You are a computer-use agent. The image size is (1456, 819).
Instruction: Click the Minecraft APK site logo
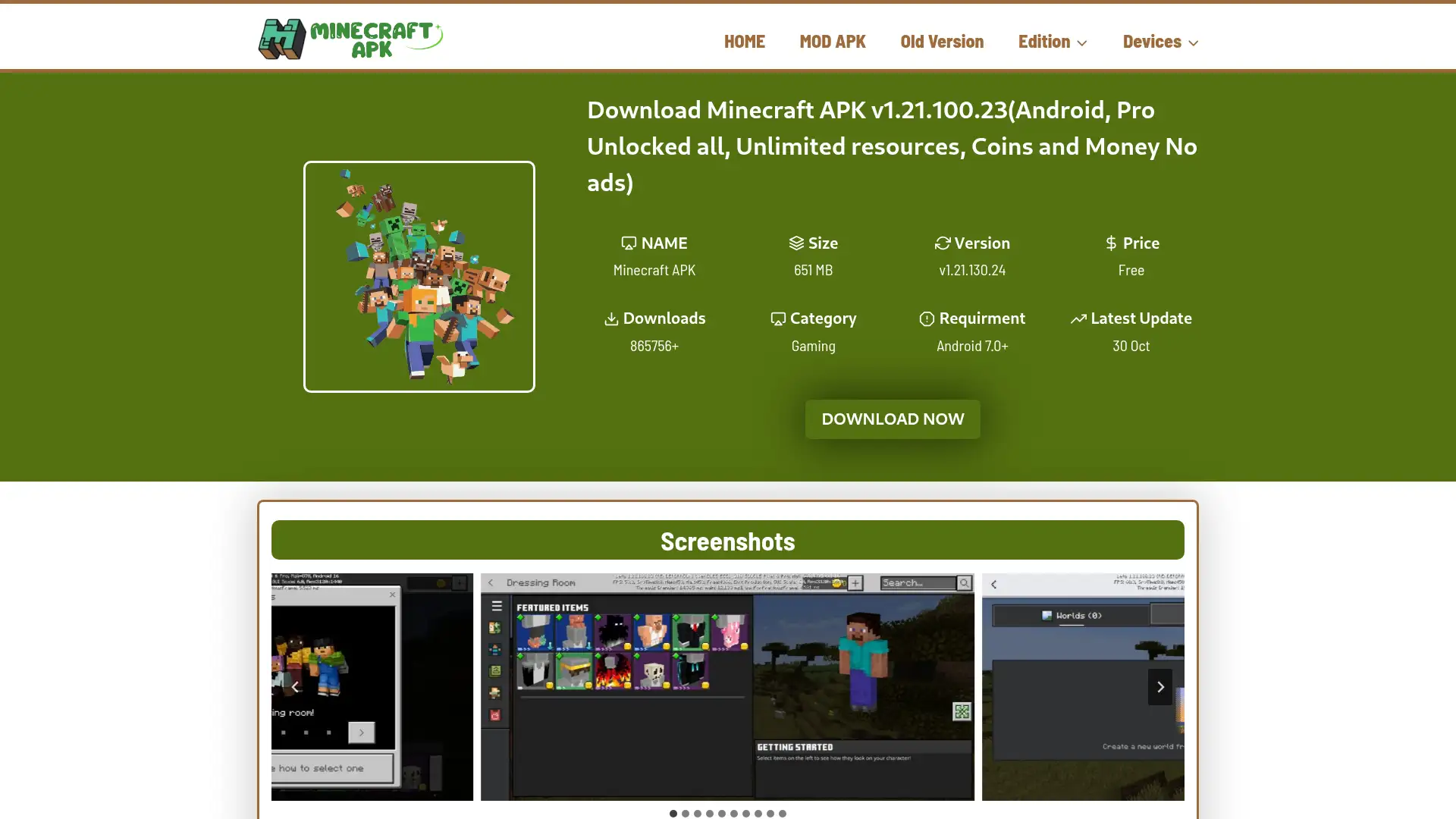[x=350, y=39]
